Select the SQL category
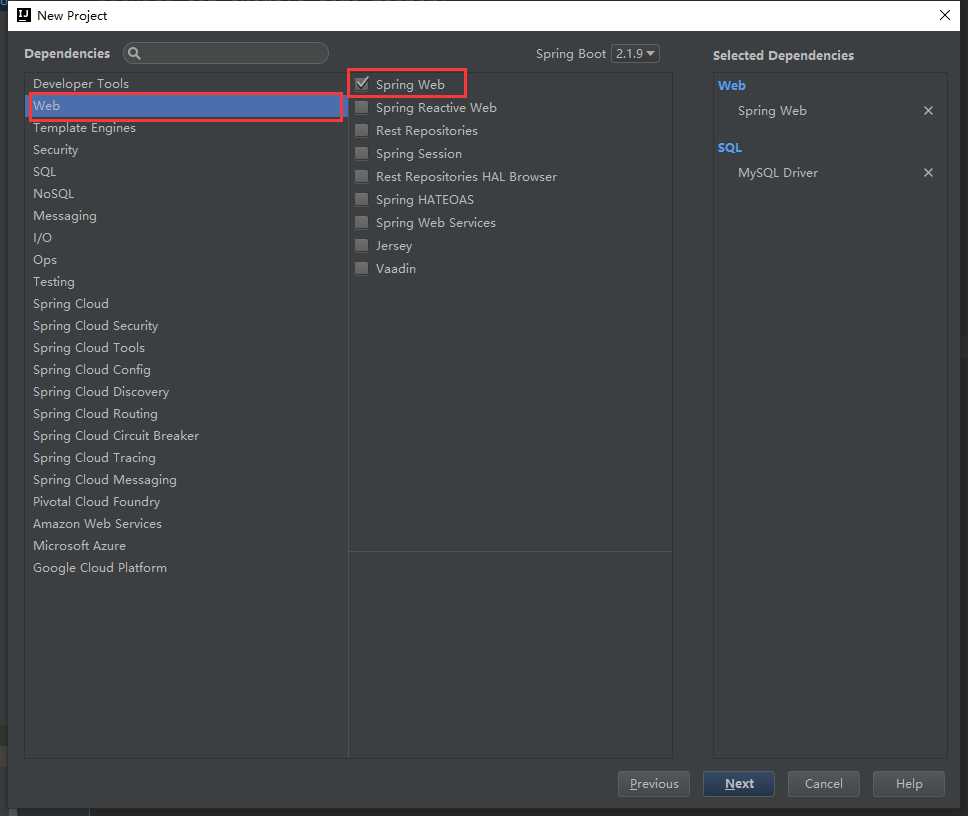This screenshot has width=968, height=816. coord(186,172)
